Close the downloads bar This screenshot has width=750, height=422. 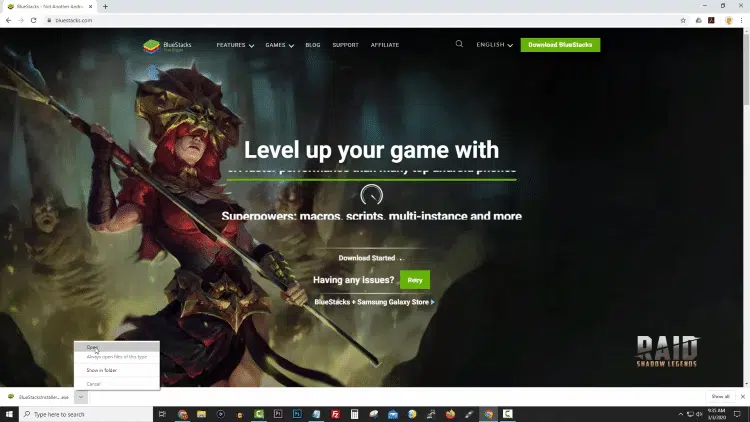(x=742, y=397)
